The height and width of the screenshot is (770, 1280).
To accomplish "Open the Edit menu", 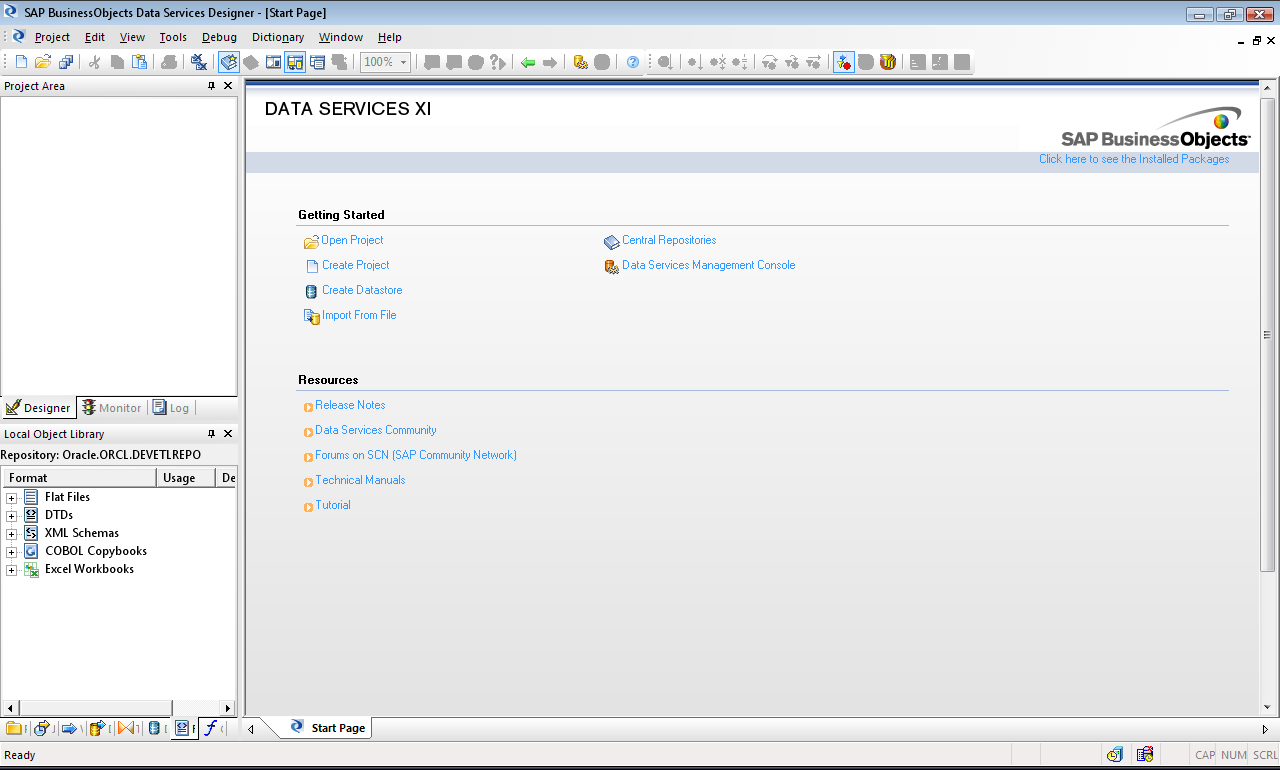I will [95, 37].
